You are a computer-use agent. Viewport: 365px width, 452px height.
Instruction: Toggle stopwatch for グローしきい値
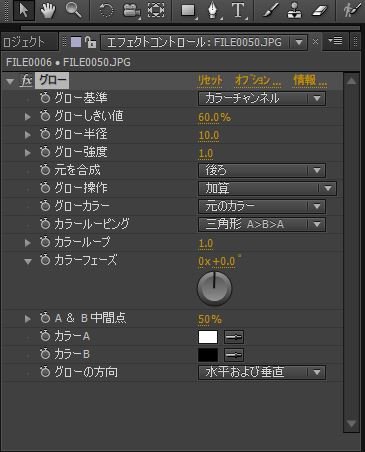(45, 116)
